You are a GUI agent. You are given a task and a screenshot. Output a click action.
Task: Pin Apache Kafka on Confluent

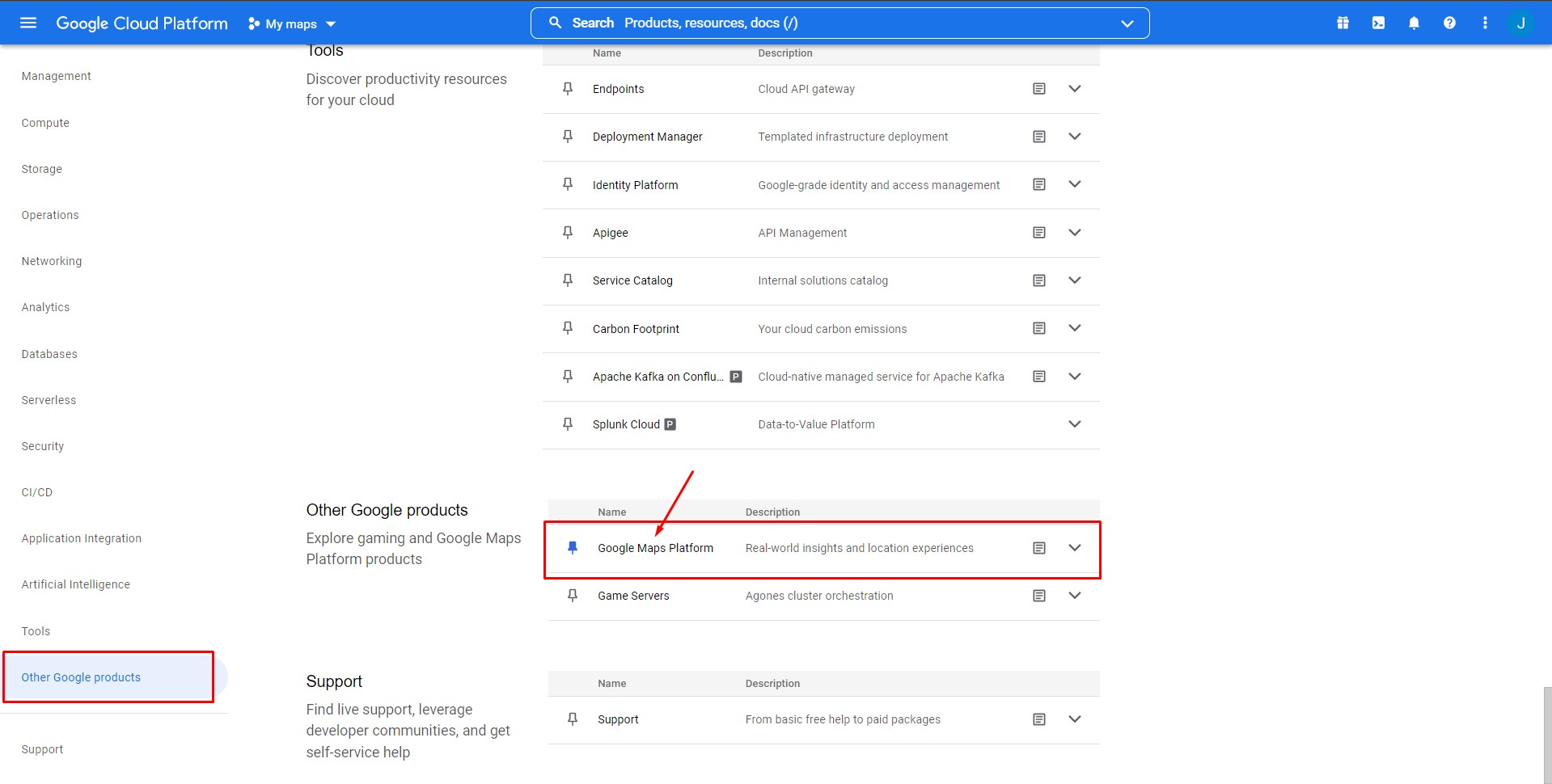[568, 377]
